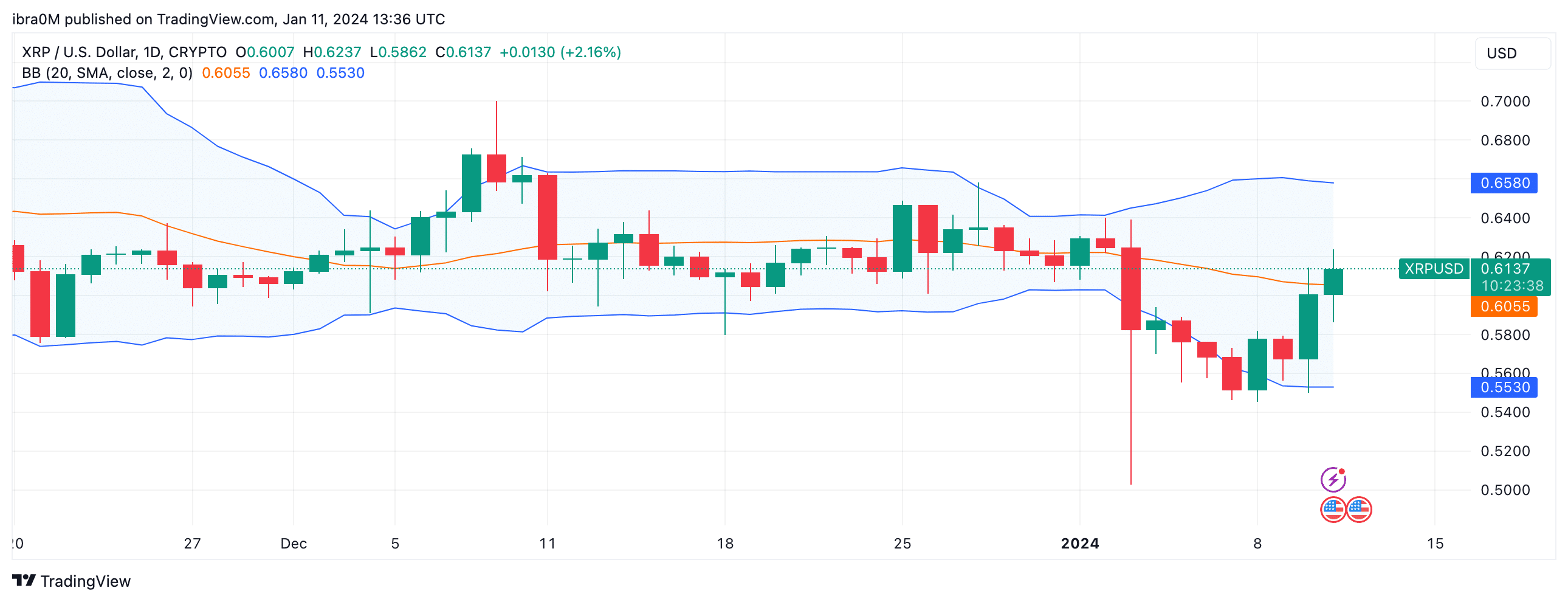The height and width of the screenshot is (602, 1568).
Task: Click the close value C0.6137 in legend
Action: (463, 52)
